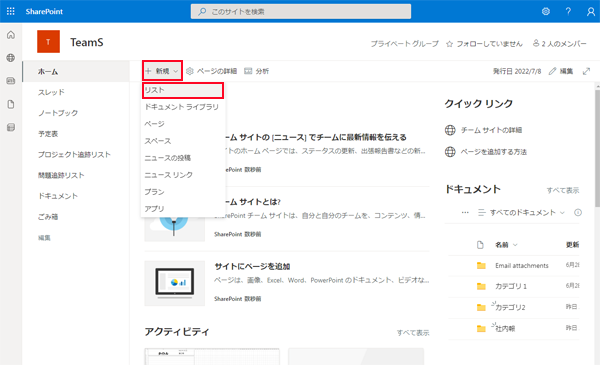Click the follow star icon
Viewport: 600px width, 365px height.
pos(450,44)
